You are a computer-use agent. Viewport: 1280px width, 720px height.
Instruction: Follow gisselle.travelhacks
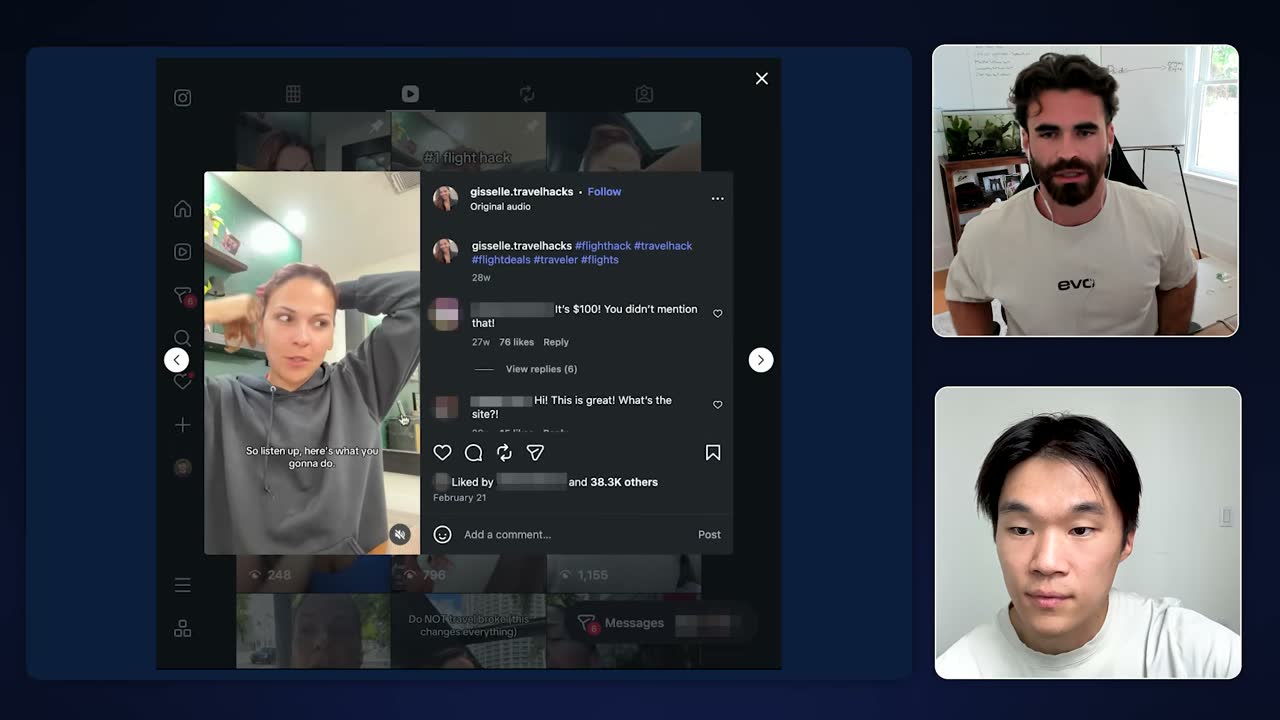pyautogui.click(x=604, y=192)
